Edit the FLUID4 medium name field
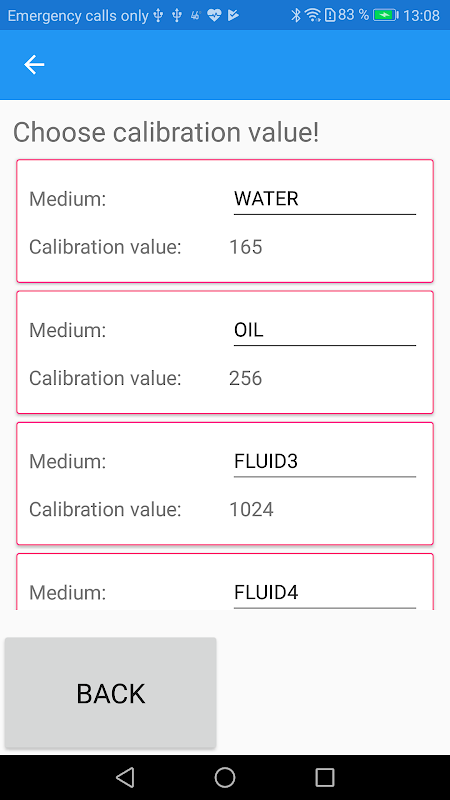 324,592
